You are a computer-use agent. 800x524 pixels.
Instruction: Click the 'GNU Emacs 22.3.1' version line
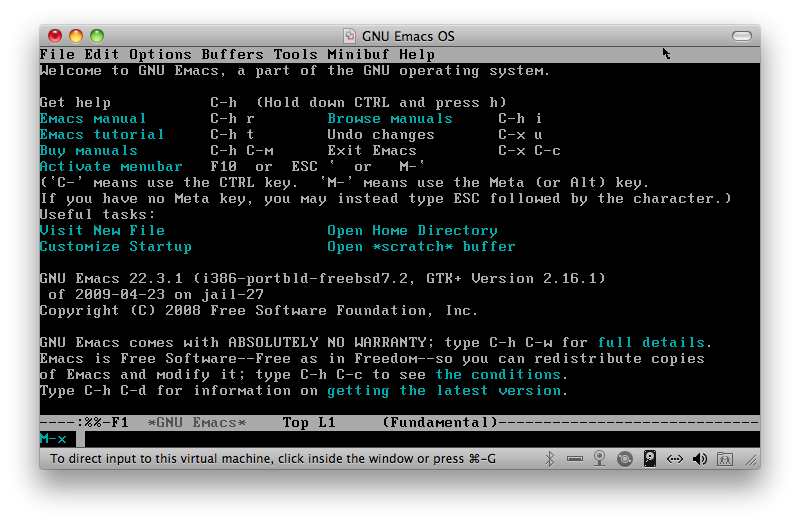click(322, 278)
